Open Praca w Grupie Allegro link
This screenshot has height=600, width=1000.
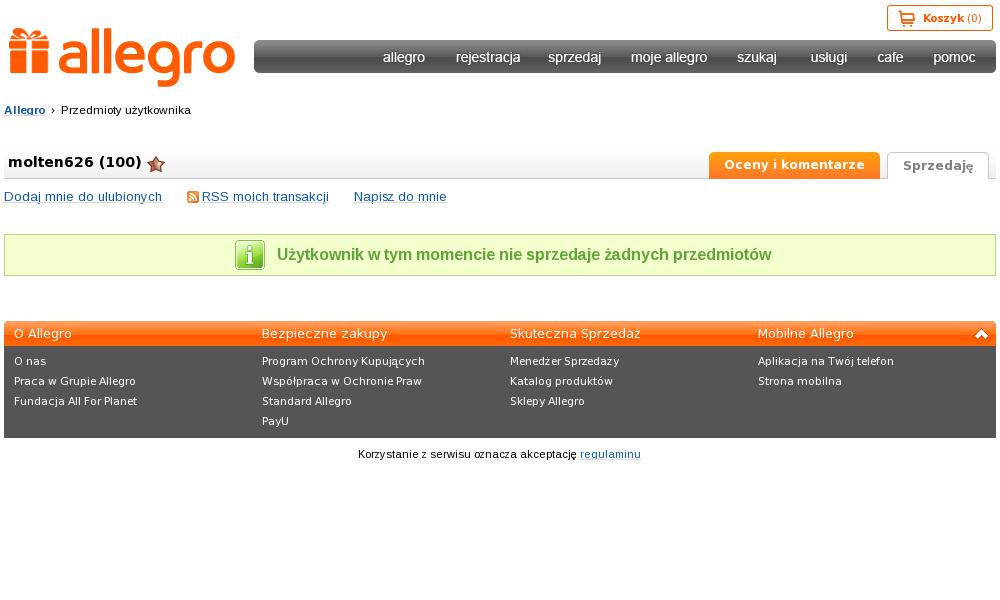click(x=75, y=381)
